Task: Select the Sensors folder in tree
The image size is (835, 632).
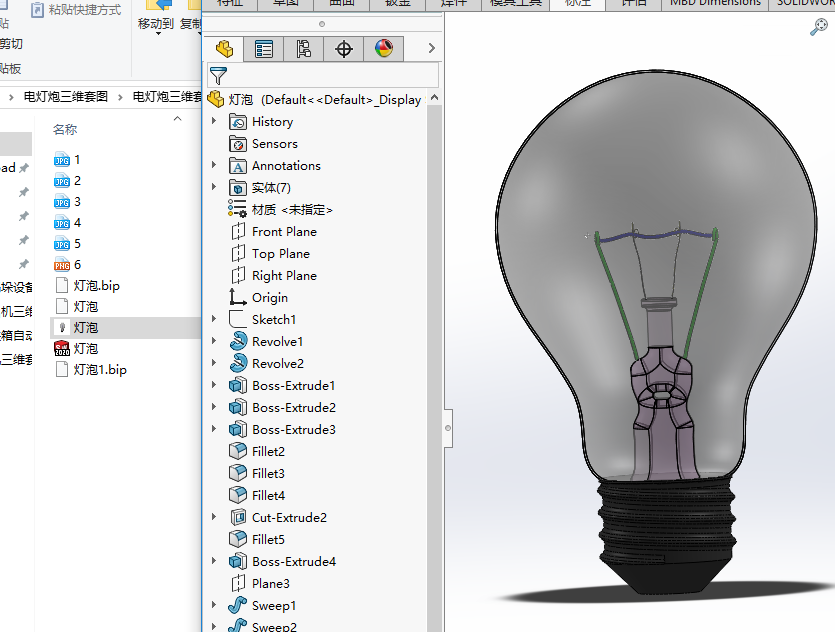Action: click(x=274, y=144)
